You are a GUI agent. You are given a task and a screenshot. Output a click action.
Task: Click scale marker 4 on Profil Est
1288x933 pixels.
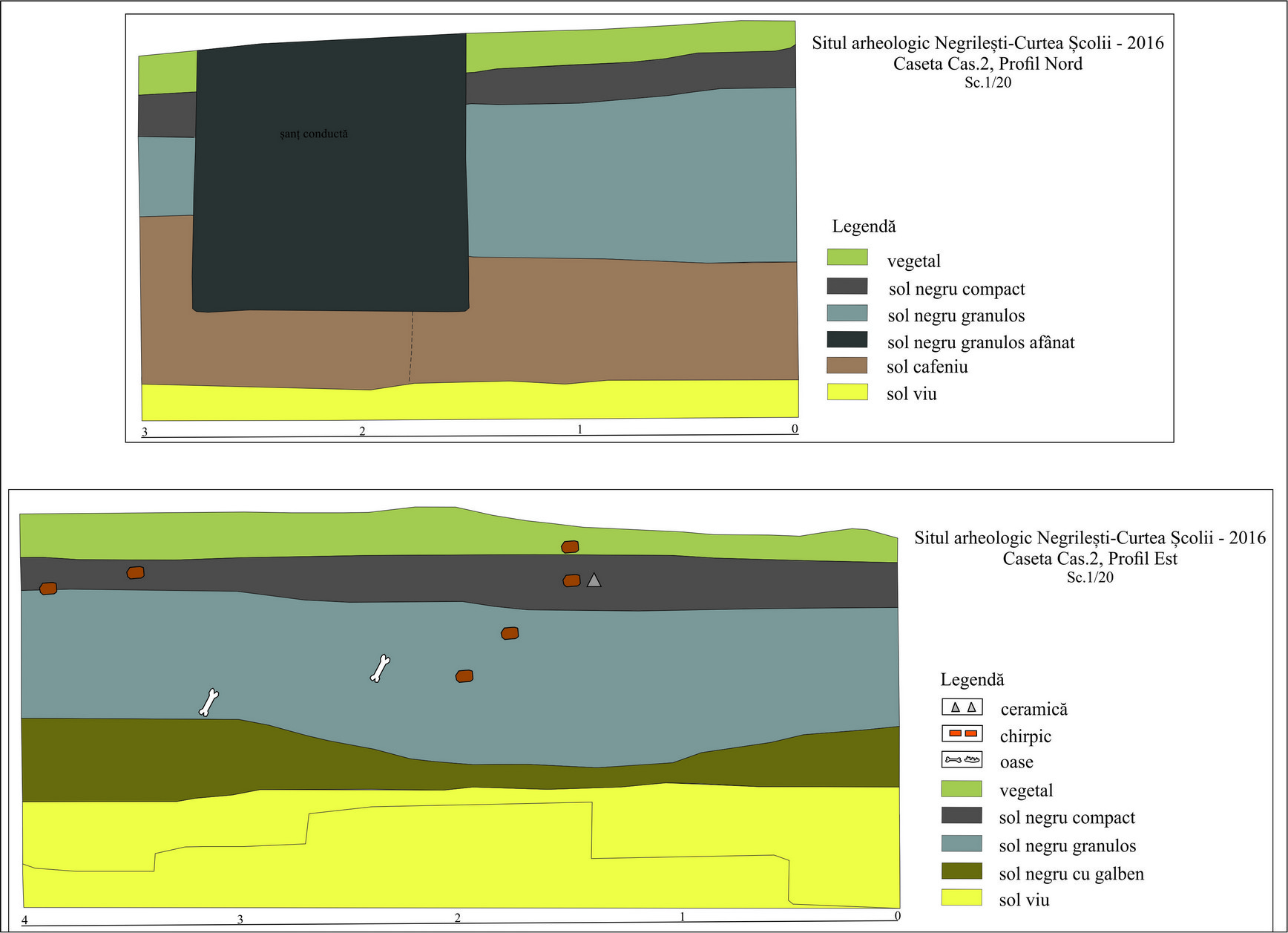coord(24,920)
